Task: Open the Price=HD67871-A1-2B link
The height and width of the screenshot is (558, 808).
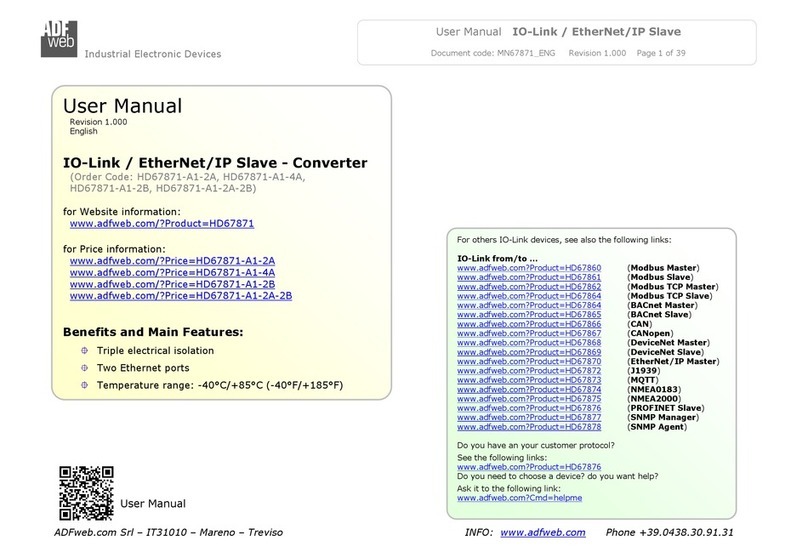Action: point(172,284)
